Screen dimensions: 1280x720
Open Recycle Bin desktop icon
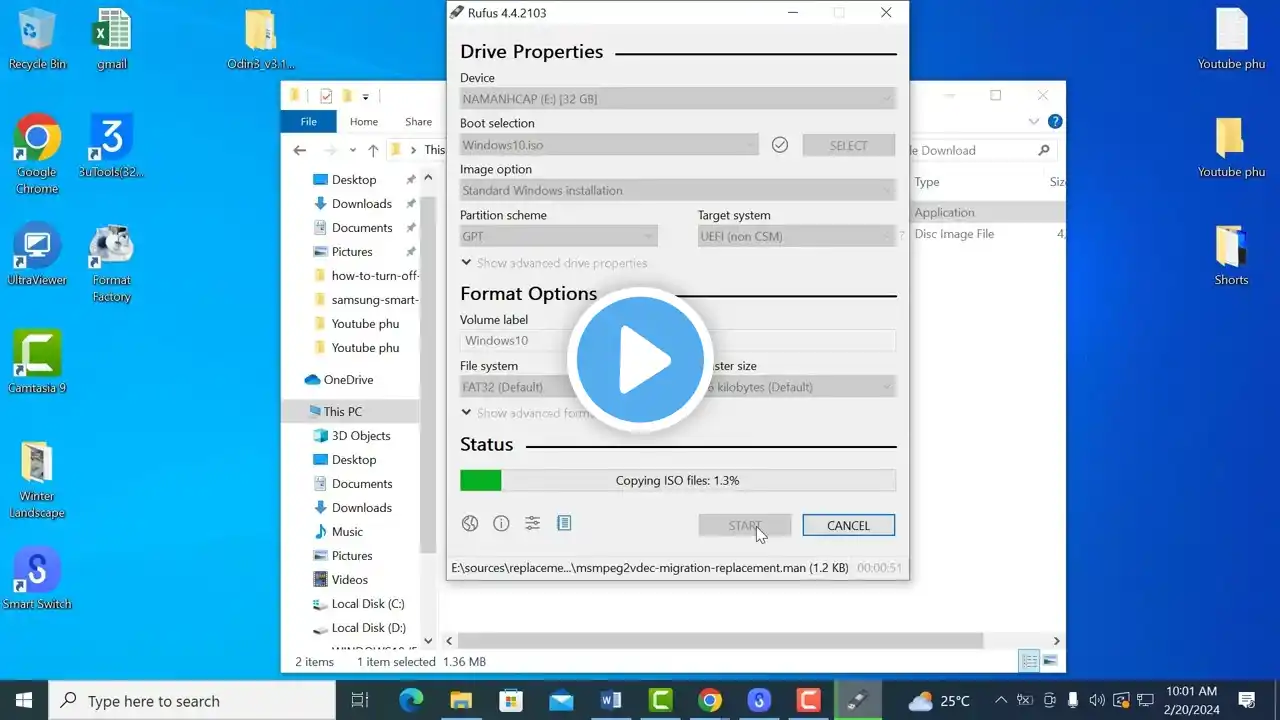[37, 40]
